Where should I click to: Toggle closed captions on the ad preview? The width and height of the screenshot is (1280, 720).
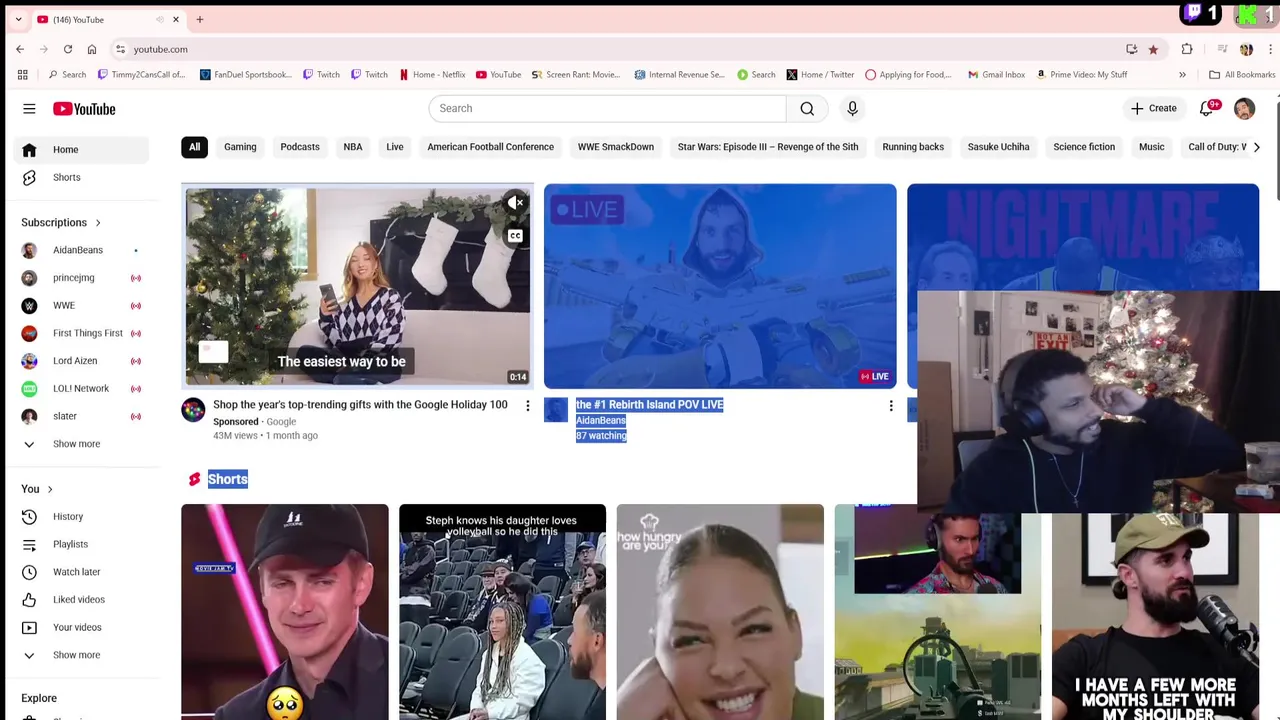(x=515, y=236)
